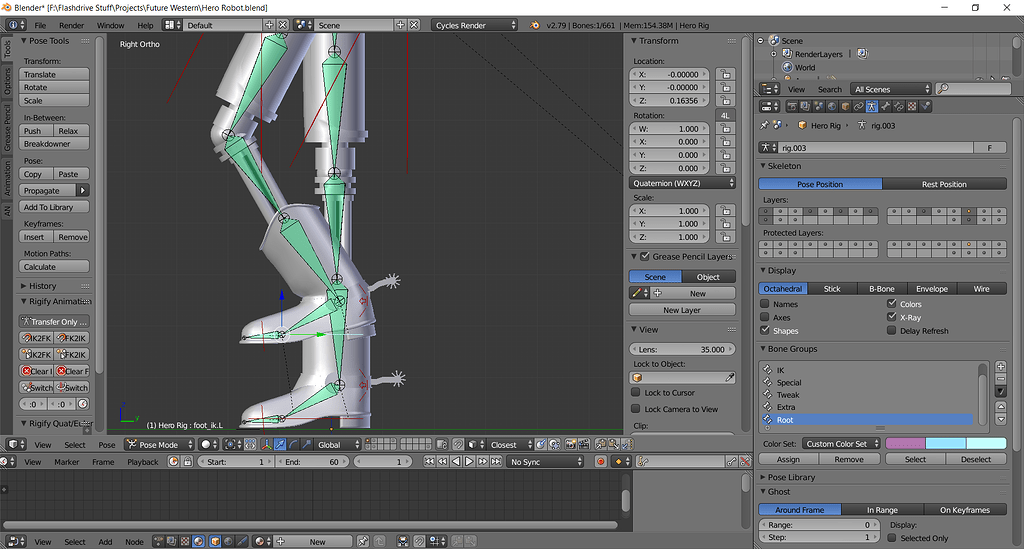
Task: Switch to Rest Position tab
Action: pyautogui.click(x=944, y=184)
